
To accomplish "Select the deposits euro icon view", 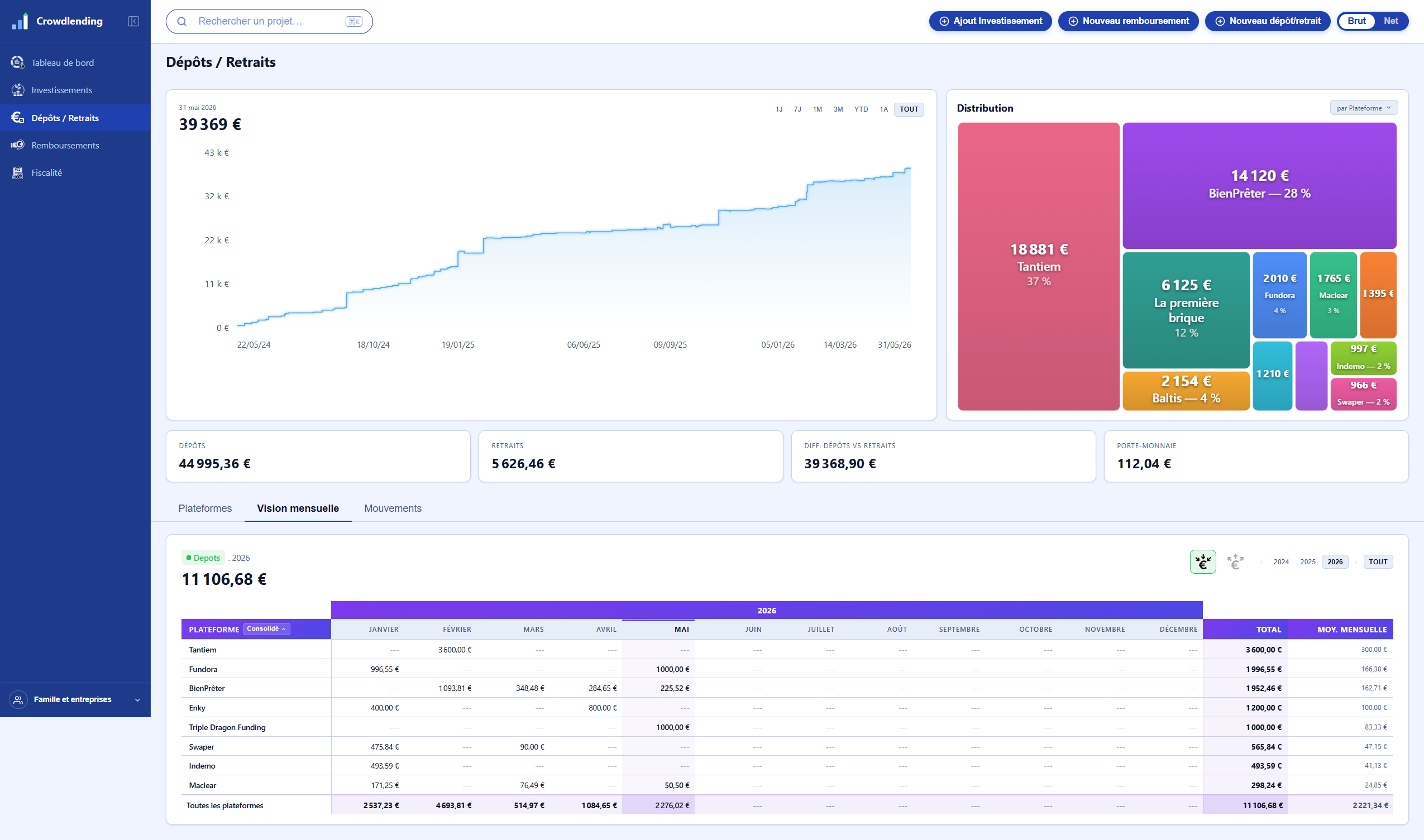I will click(x=1203, y=561).
